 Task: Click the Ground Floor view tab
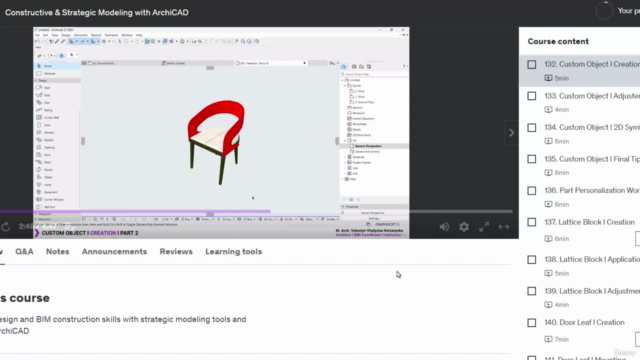pos(102,63)
